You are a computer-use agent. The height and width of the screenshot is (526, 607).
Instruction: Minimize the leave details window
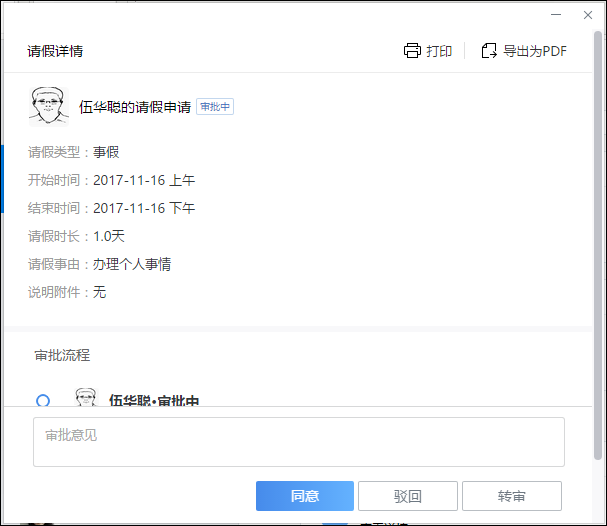coord(555,15)
